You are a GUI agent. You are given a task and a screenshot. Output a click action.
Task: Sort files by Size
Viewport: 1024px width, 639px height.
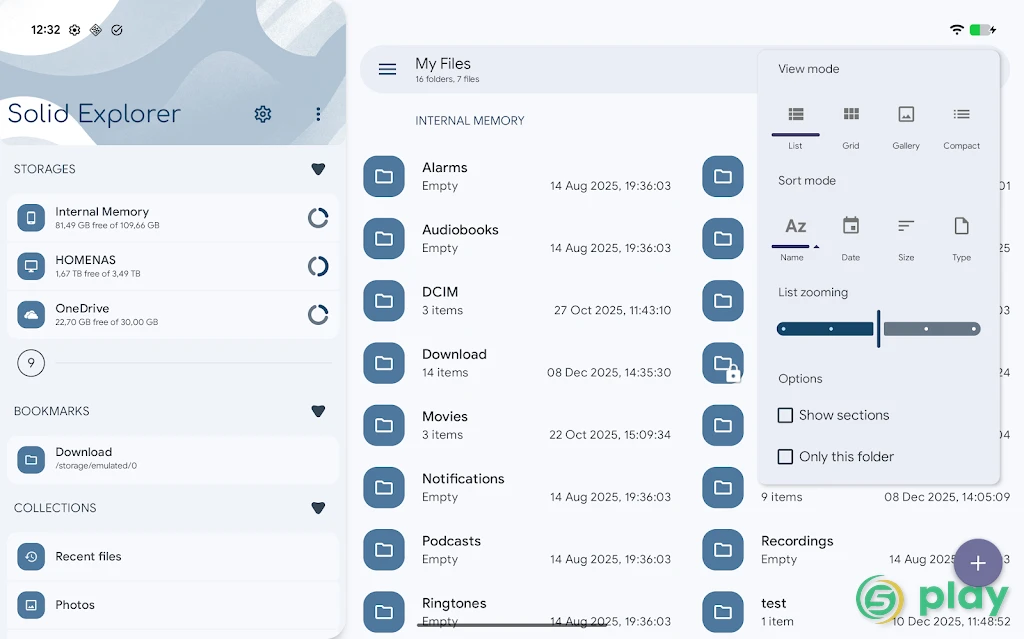pos(906,238)
